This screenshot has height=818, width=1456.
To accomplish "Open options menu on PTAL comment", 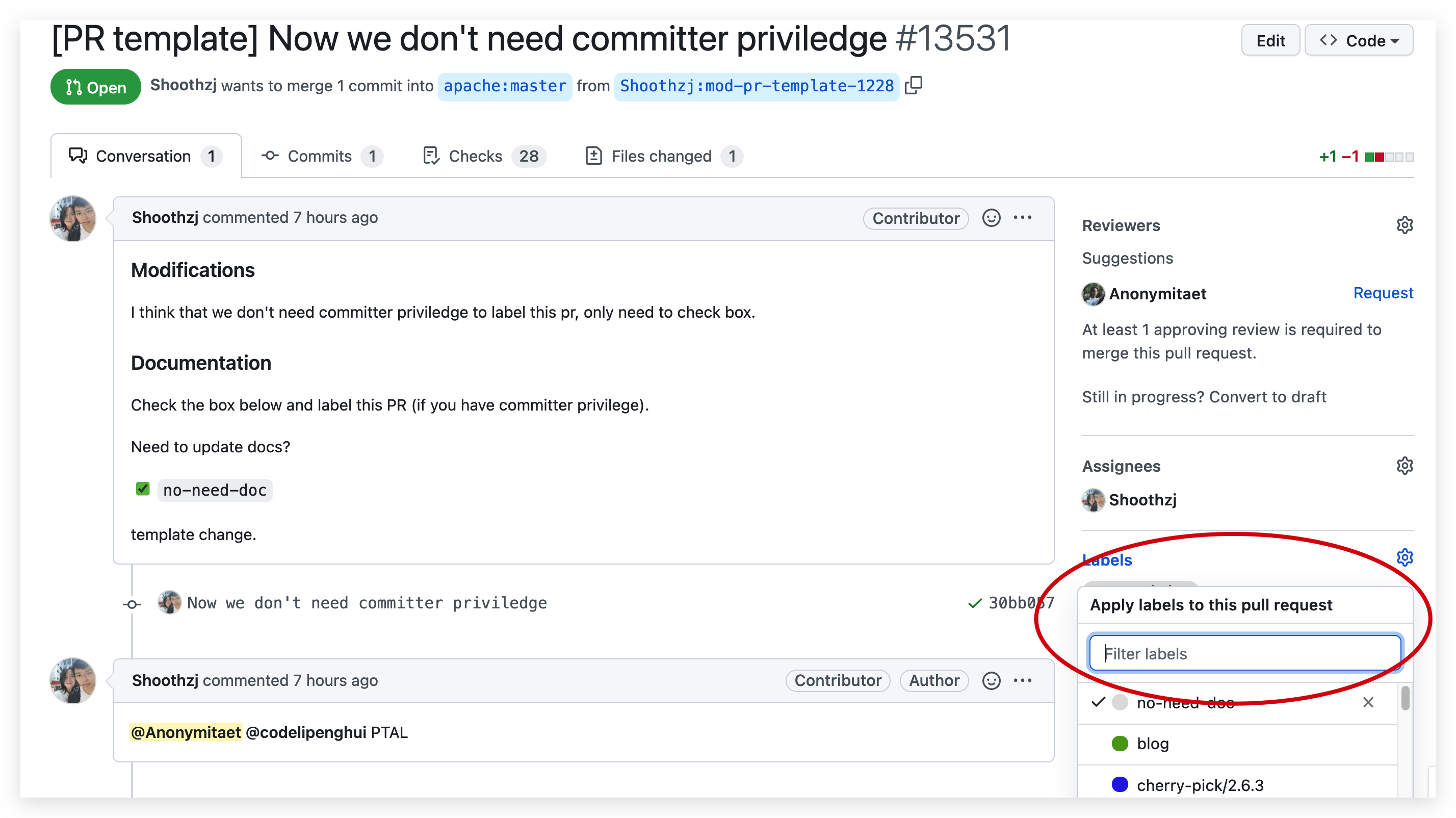I will pos(1023,681).
